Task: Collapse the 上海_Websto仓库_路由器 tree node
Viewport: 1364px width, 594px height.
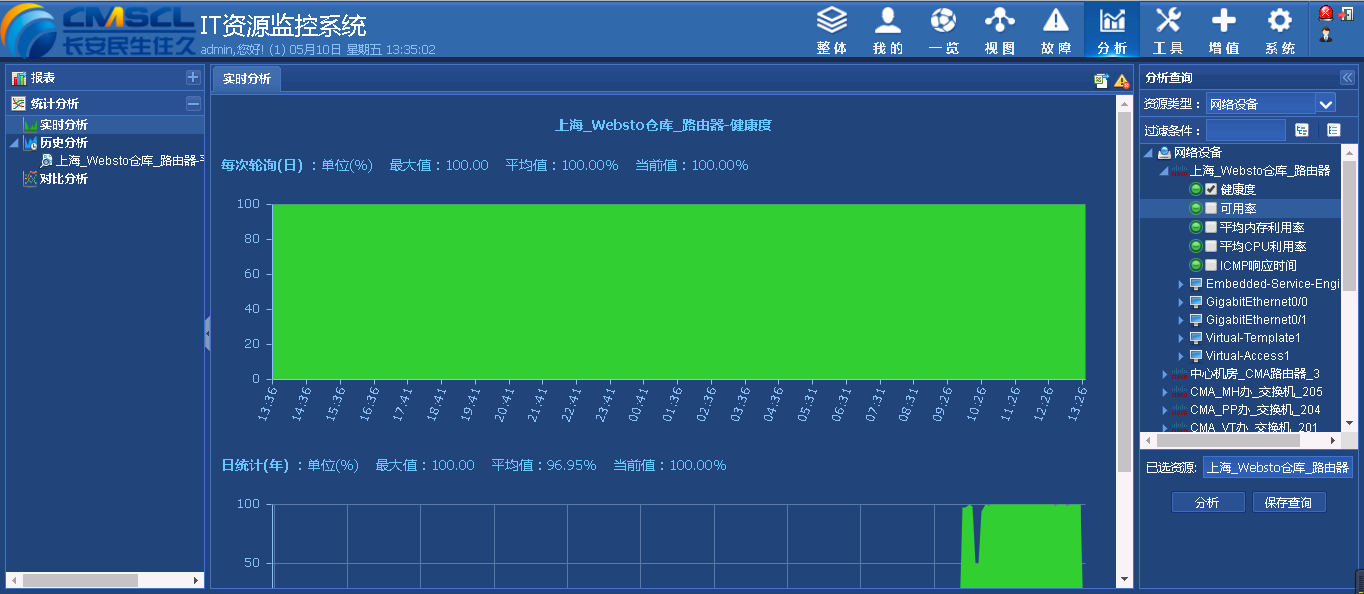Action: (1164, 171)
